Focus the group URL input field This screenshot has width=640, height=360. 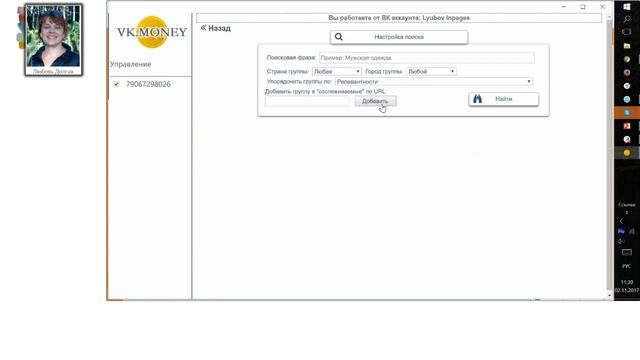click(307, 101)
